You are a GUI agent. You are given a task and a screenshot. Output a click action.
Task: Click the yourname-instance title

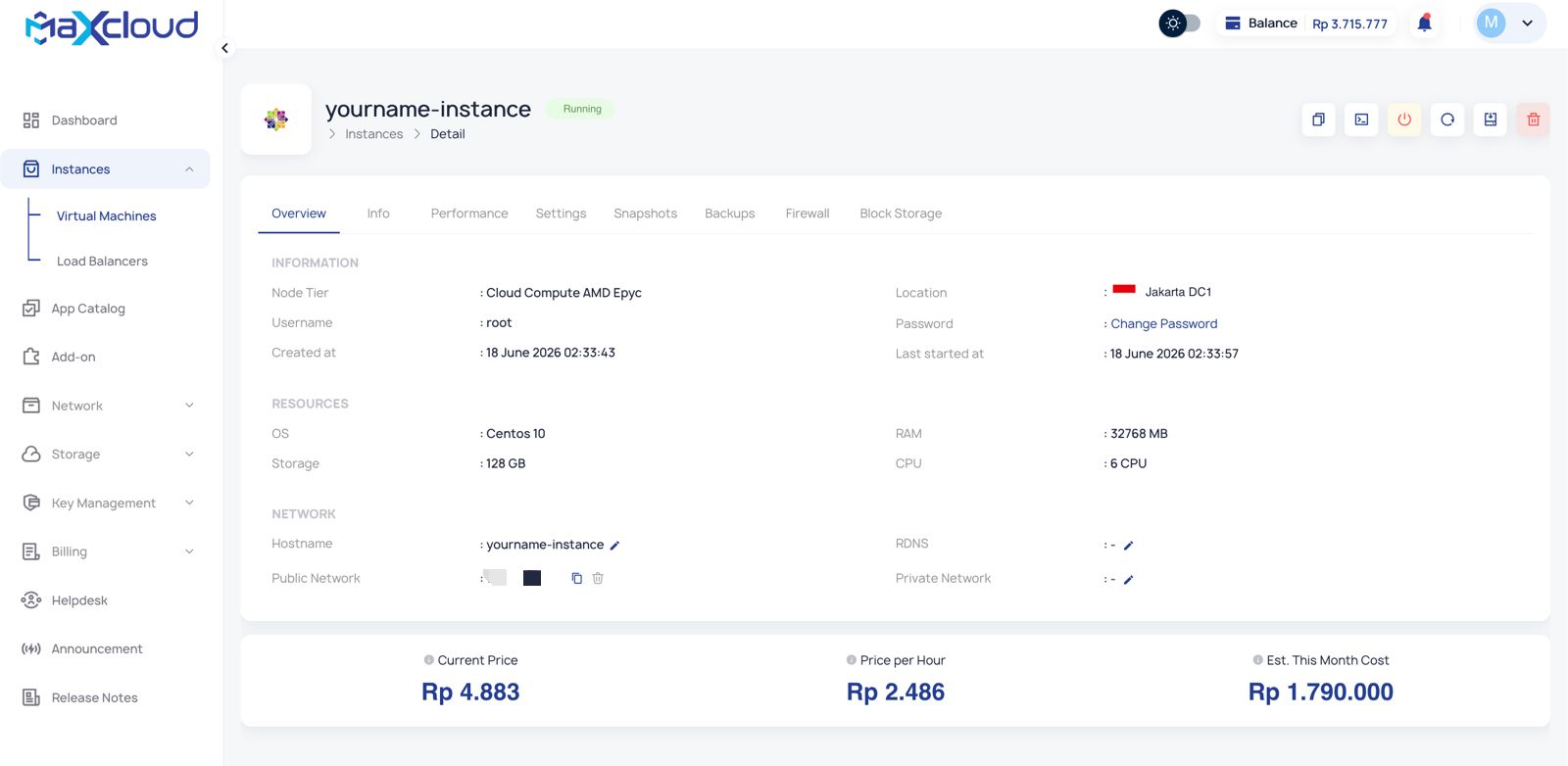click(x=428, y=109)
